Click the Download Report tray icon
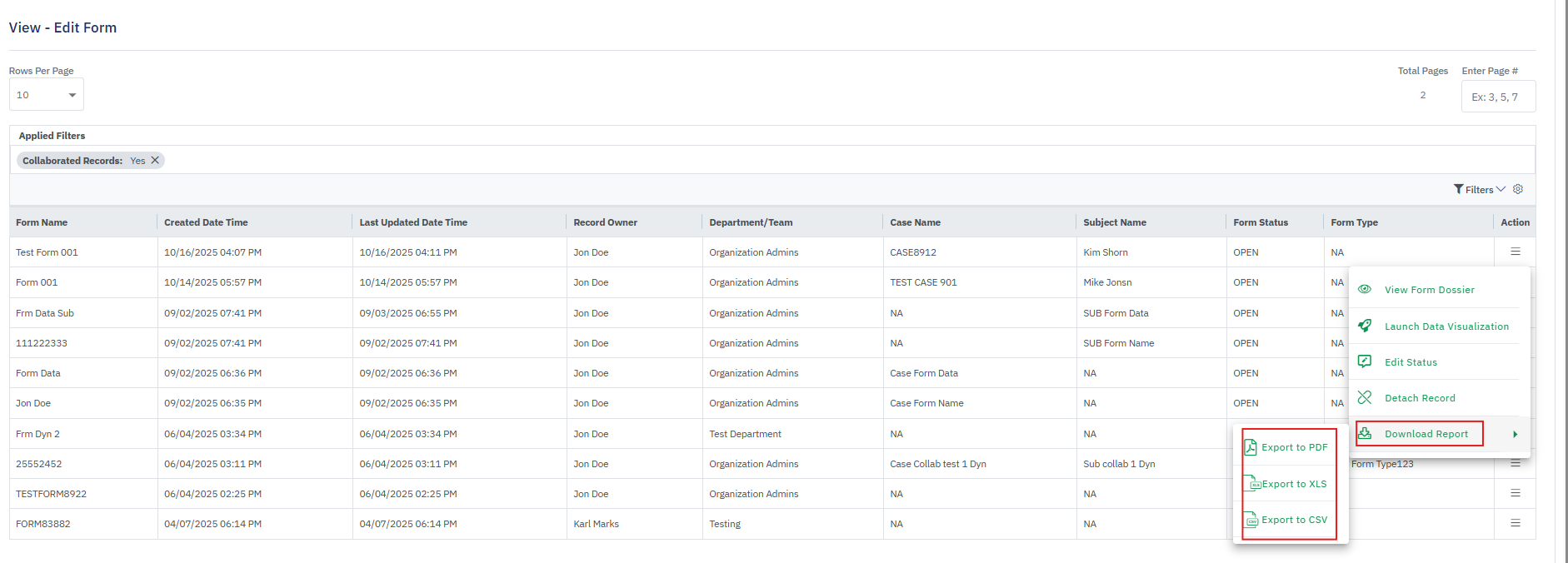Viewport: 1568px width, 563px height. [1365, 433]
